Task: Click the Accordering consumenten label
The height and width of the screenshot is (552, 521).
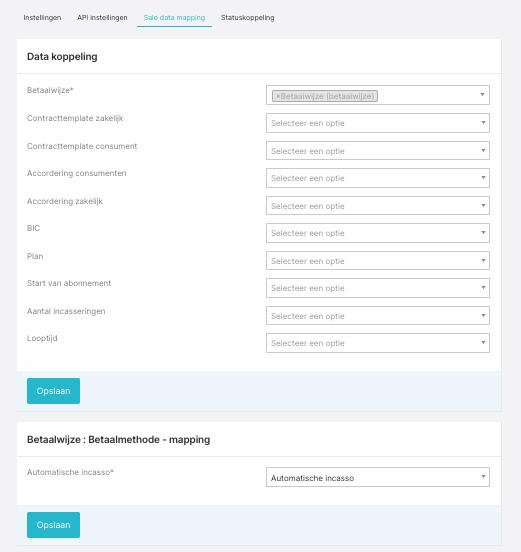Action: [77, 173]
